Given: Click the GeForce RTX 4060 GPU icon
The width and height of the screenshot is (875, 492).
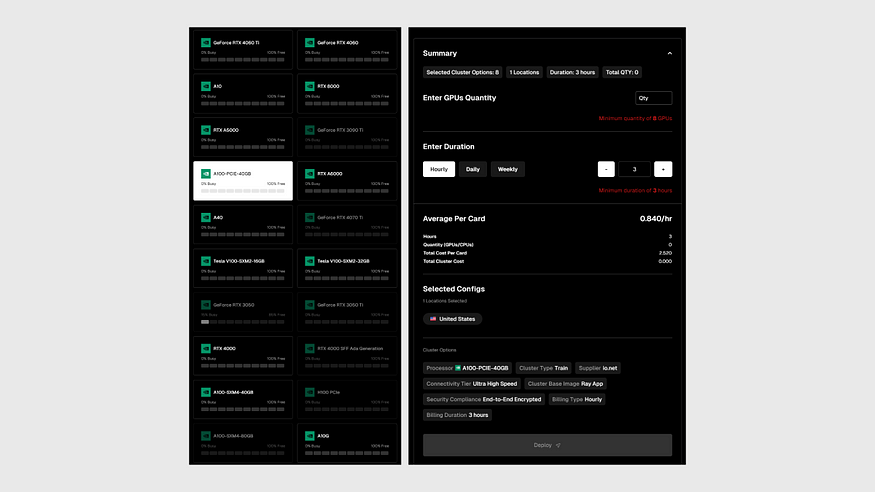Looking at the screenshot, I should click(310, 42).
